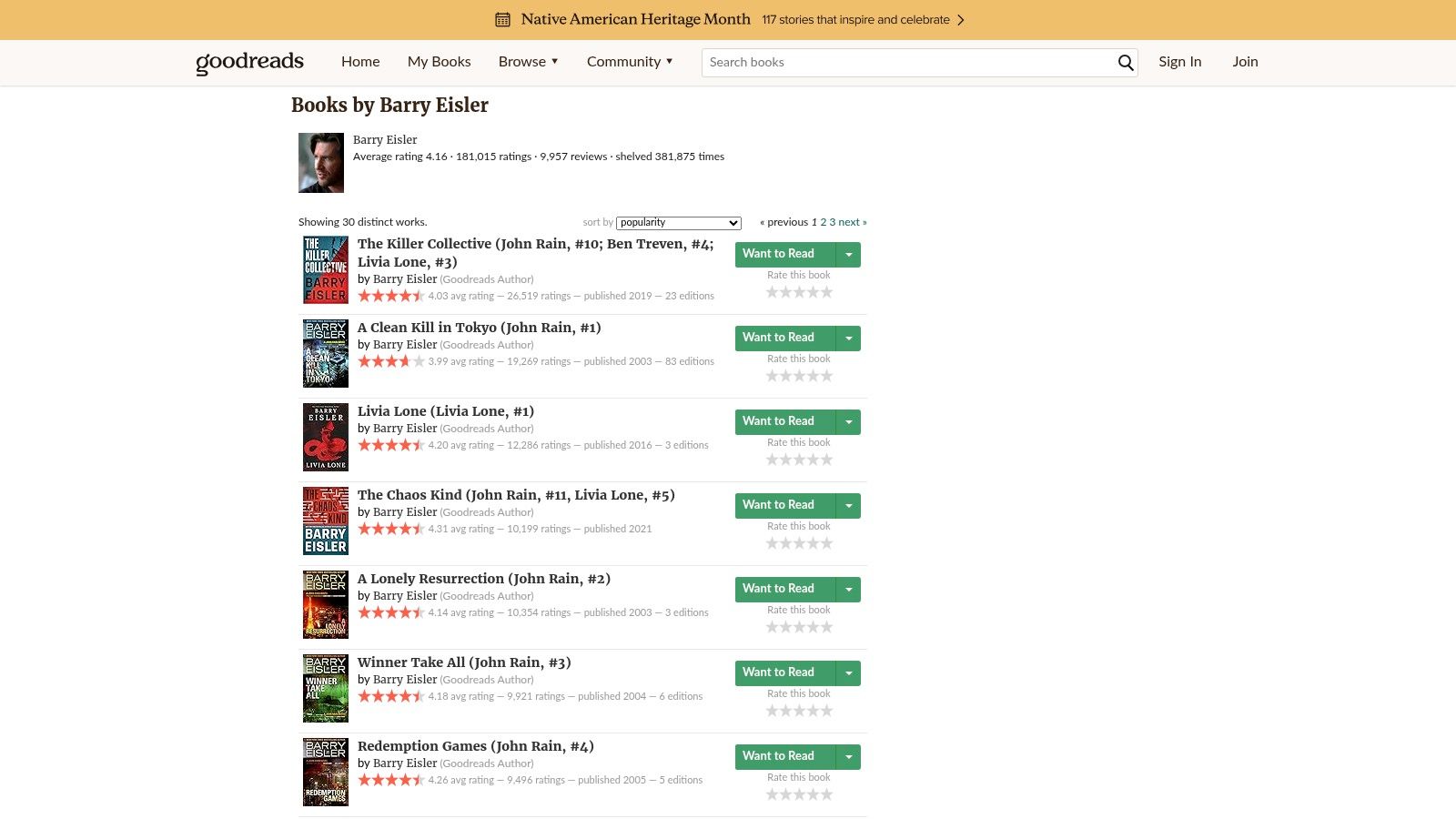The width and height of the screenshot is (1456, 819).
Task: Open the Community menu
Action: coord(630,62)
